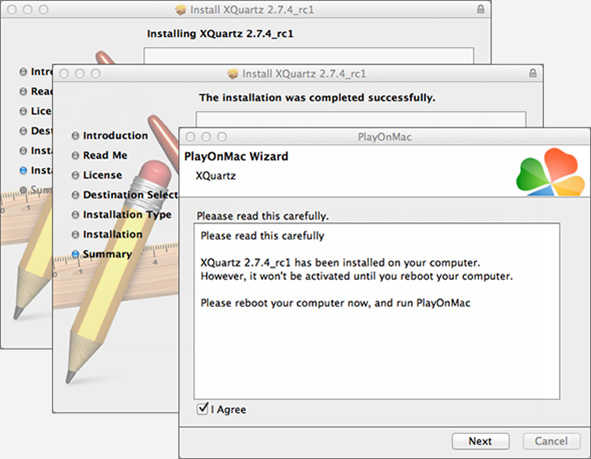Click the Summary step bullet in the front installer
The height and width of the screenshot is (459, 591).
point(75,254)
